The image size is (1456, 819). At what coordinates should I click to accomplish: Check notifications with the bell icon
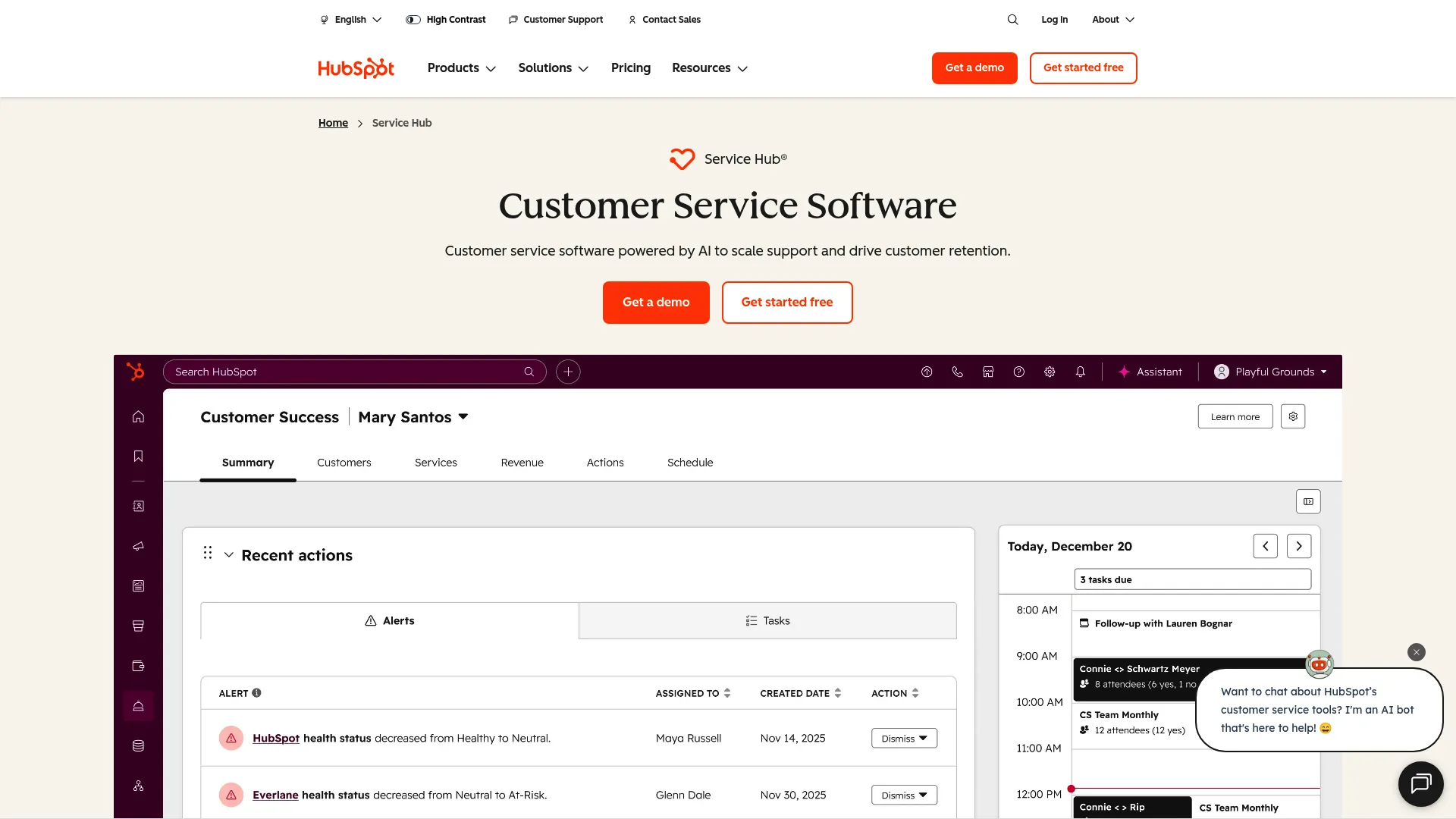pyautogui.click(x=1081, y=372)
